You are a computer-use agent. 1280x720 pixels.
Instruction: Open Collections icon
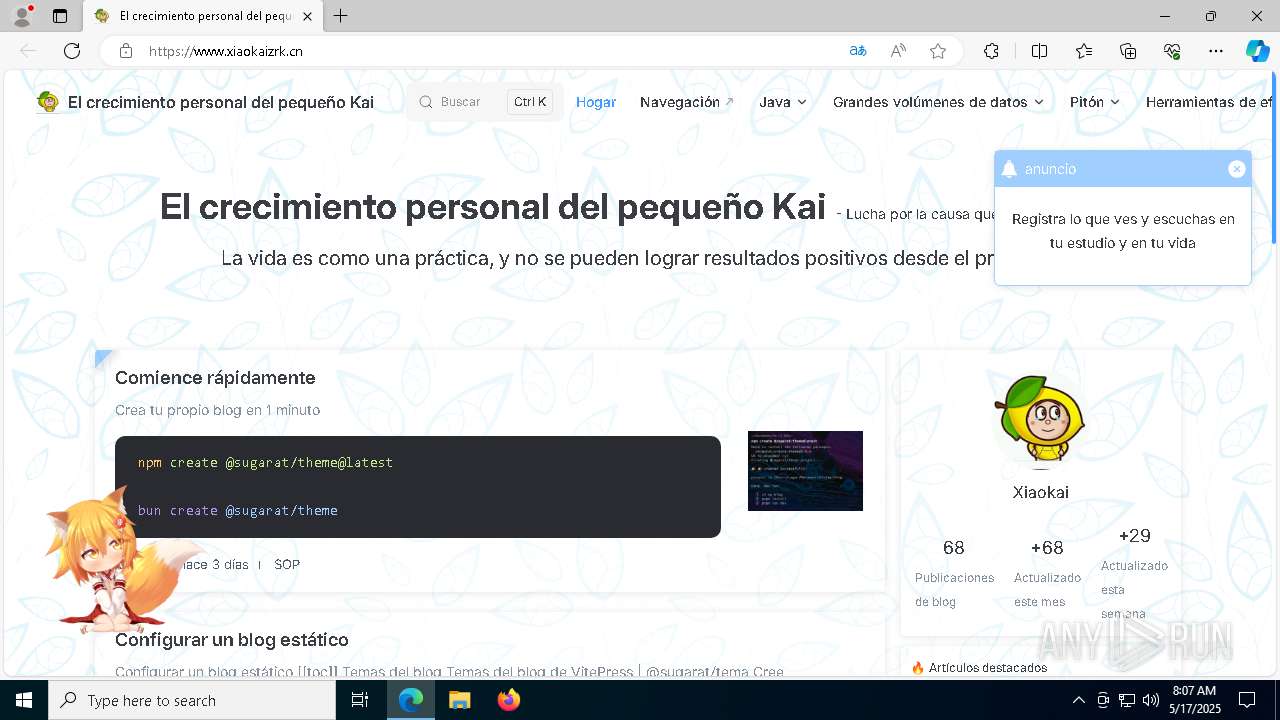coord(1128,51)
